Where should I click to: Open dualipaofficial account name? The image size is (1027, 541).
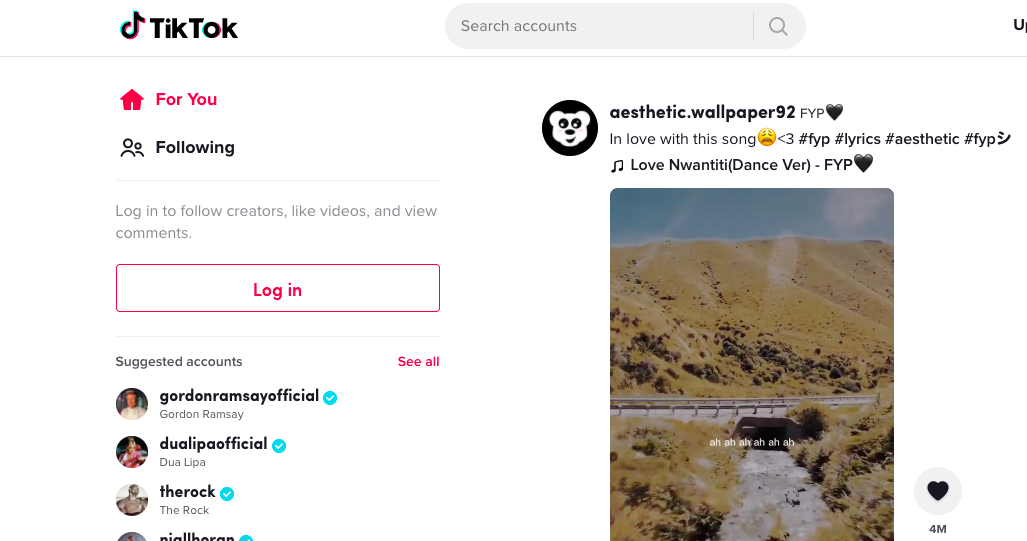(213, 444)
